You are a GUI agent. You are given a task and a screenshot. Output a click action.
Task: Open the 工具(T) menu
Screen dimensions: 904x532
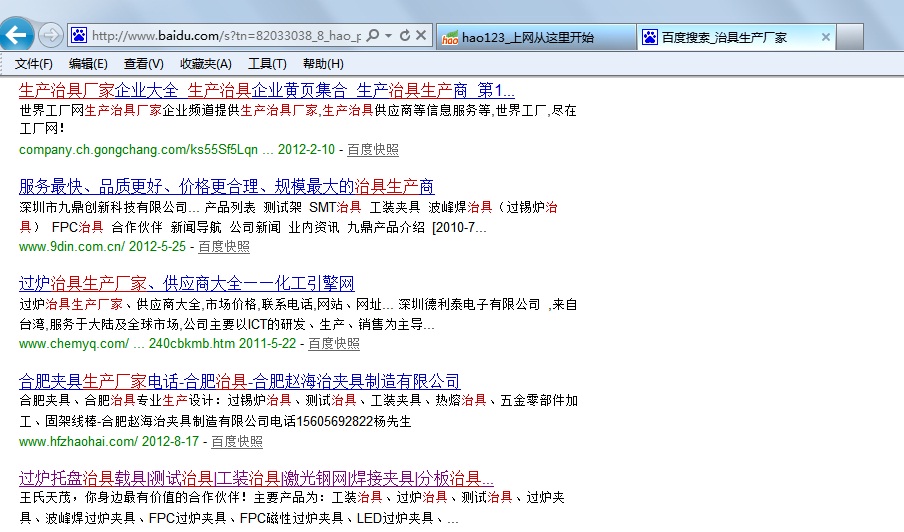[267, 64]
